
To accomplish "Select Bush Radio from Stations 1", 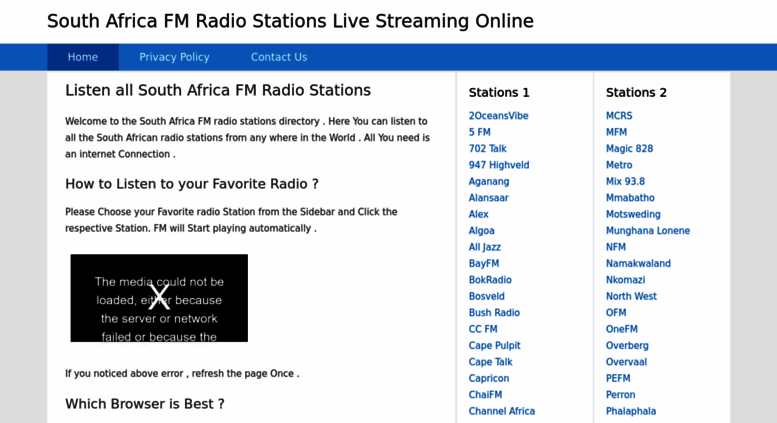I will [x=494, y=313].
